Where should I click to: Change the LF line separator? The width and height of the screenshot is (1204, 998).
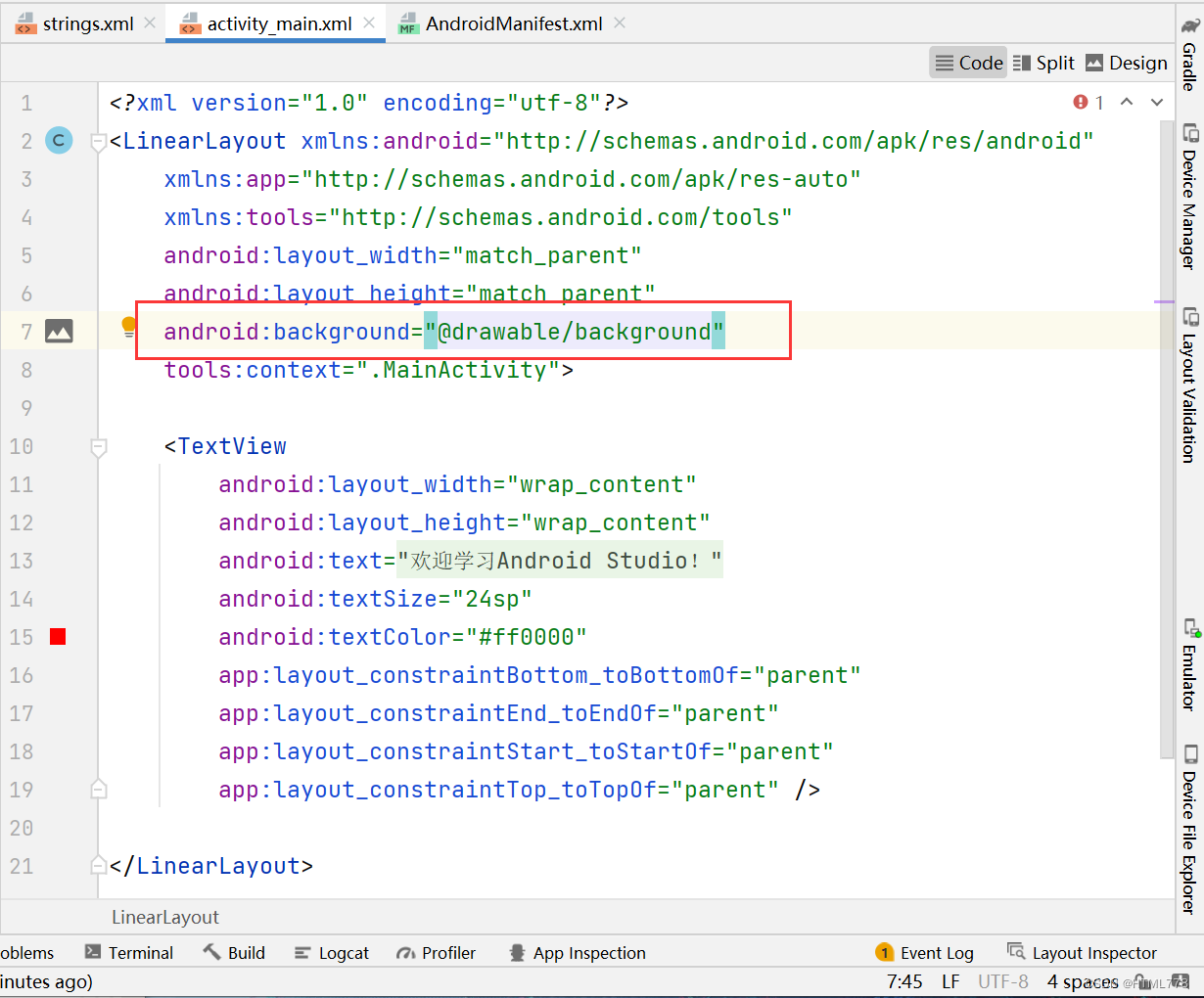(x=950, y=981)
